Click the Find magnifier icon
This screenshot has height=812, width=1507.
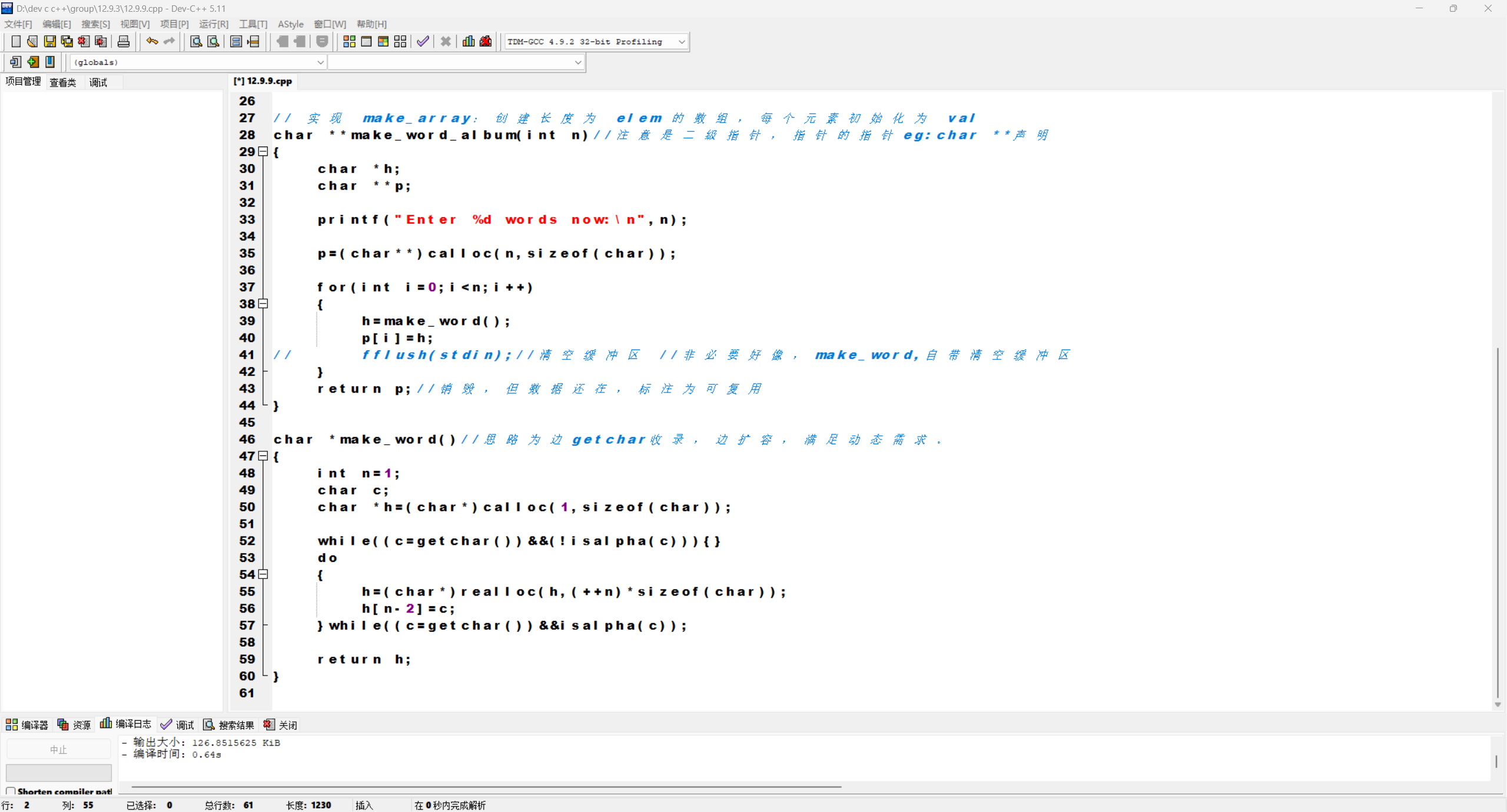[196, 41]
